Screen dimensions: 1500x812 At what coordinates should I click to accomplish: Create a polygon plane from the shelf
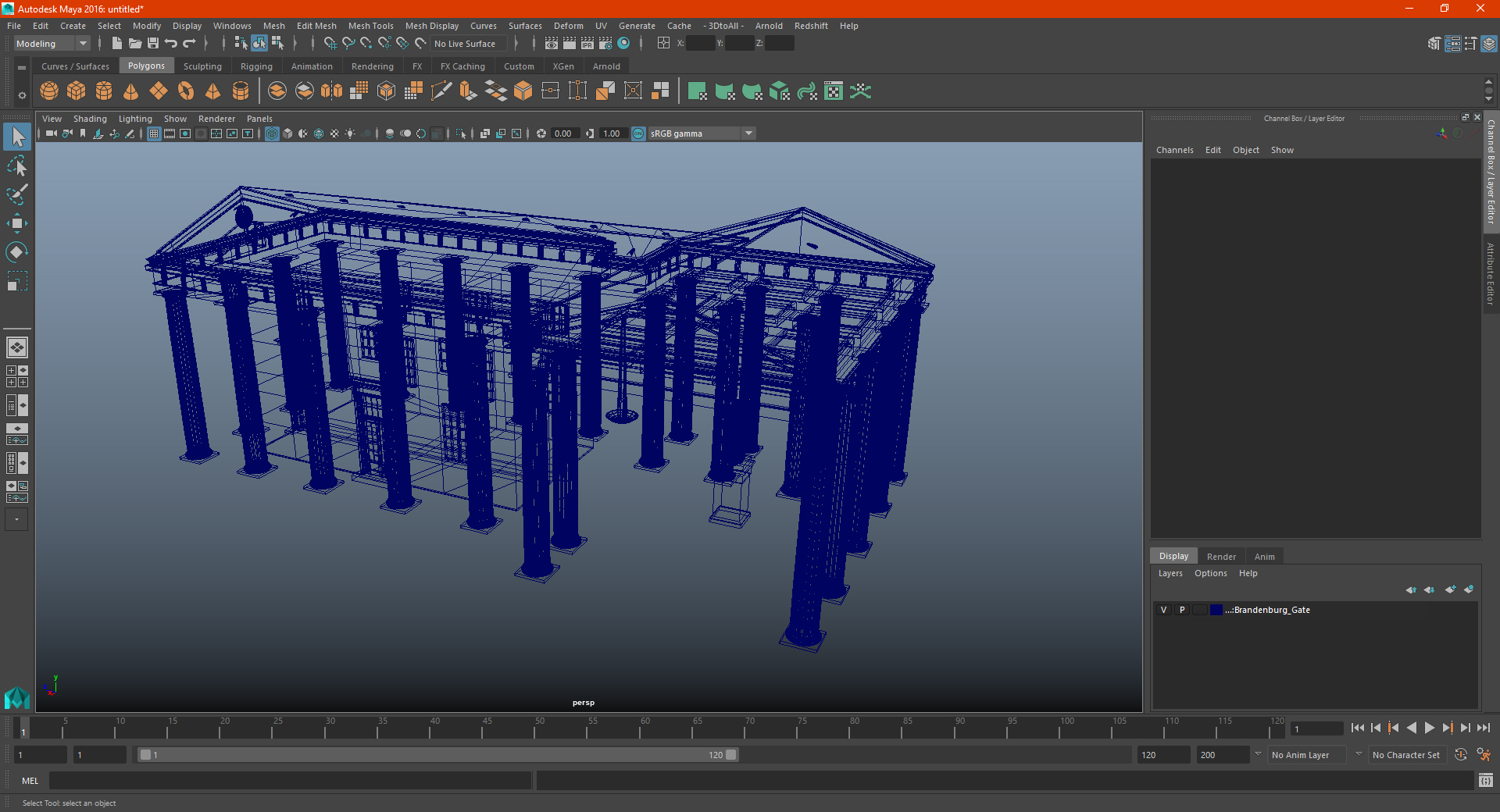159,91
